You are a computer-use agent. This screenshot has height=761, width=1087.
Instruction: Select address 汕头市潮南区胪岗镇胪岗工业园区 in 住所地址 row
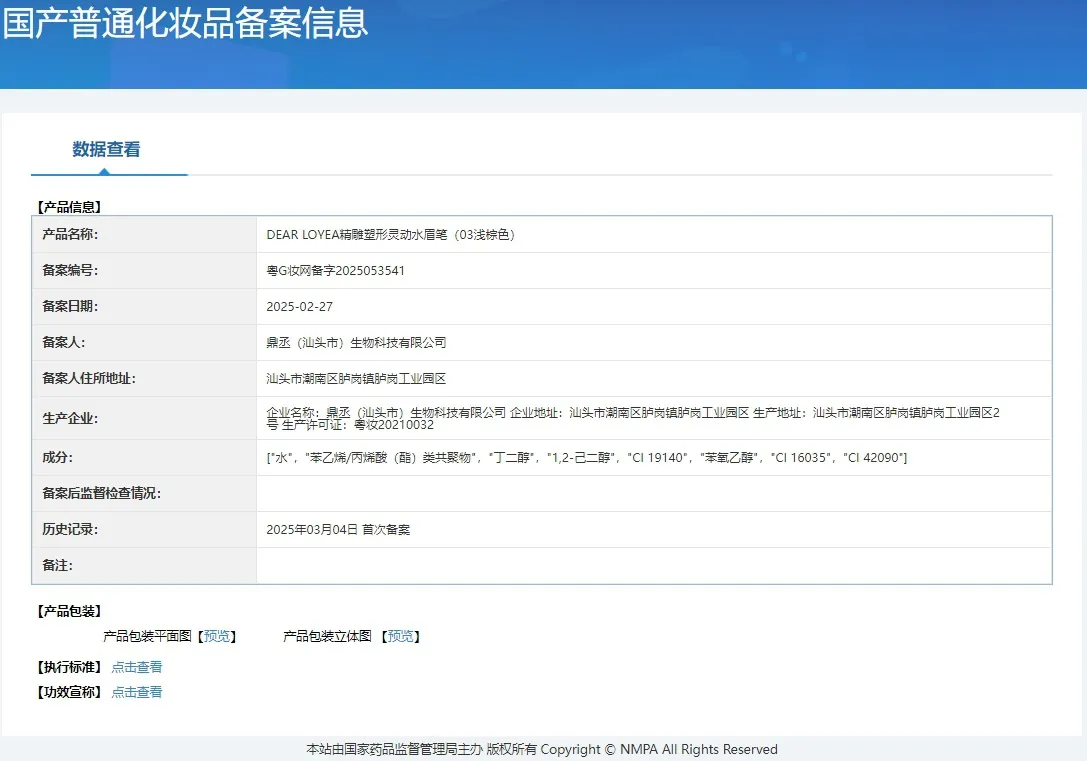pos(356,378)
